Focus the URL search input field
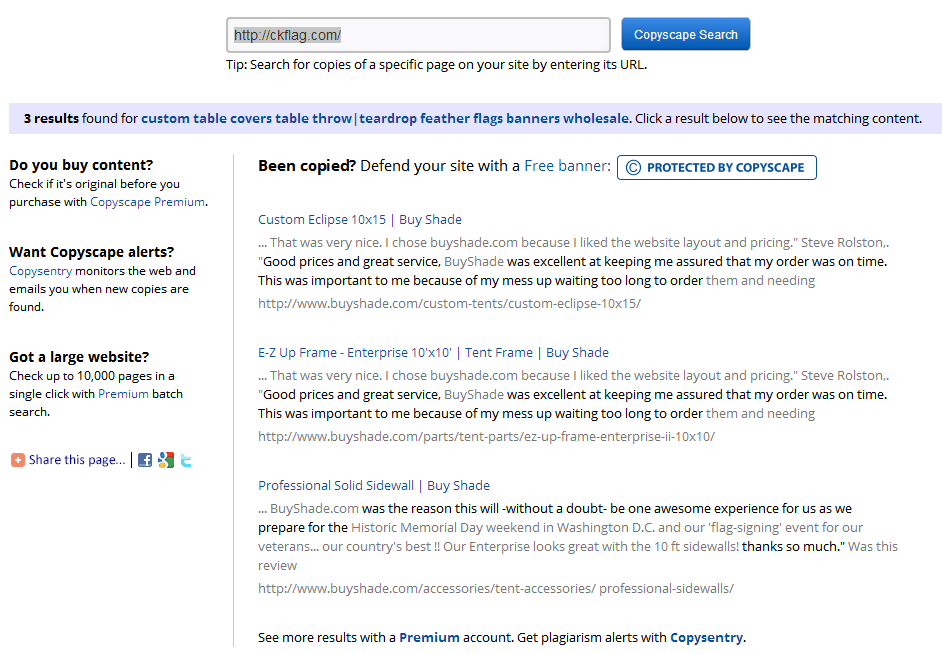Screen dimensions: 942x654 tap(418, 35)
